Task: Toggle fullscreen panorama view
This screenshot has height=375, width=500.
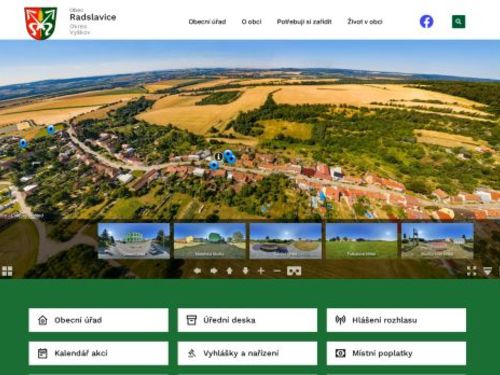Action: [471, 271]
